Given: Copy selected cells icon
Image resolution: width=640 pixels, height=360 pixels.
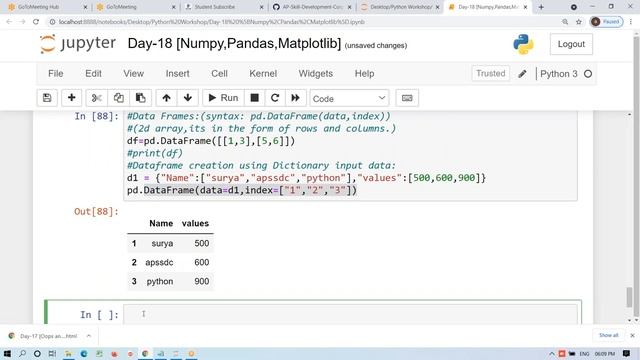Looking at the screenshot, I should 118,98.
